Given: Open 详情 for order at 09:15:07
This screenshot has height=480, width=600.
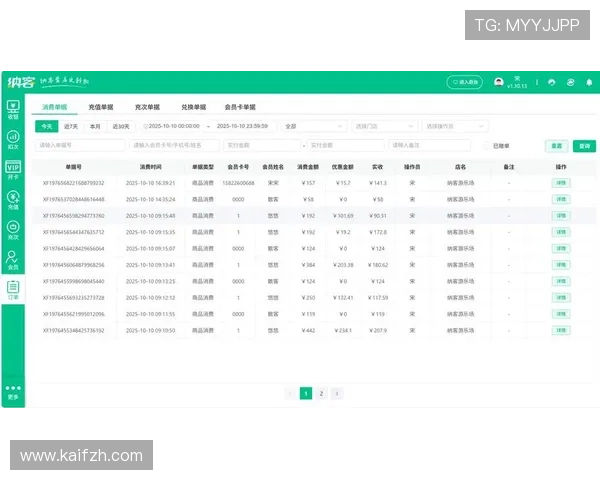Looking at the screenshot, I should click(561, 248).
